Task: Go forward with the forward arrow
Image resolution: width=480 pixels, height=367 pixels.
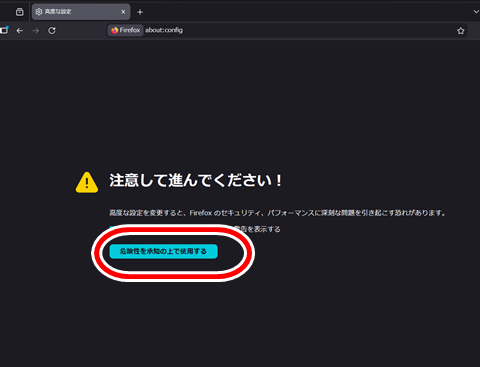Action: pos(36,31)
